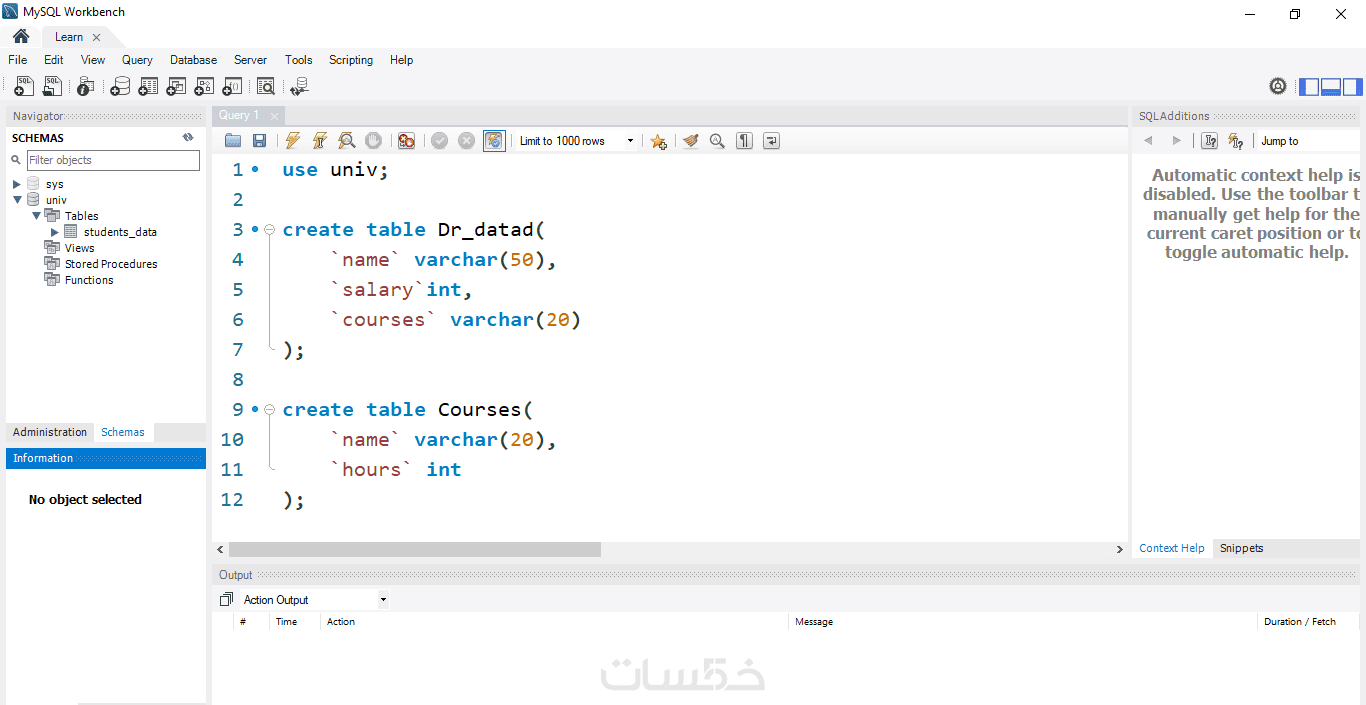The image size is (1366, 705).
Task: Toggle word wrapping icon in editor toolbar
Action: 771,141
